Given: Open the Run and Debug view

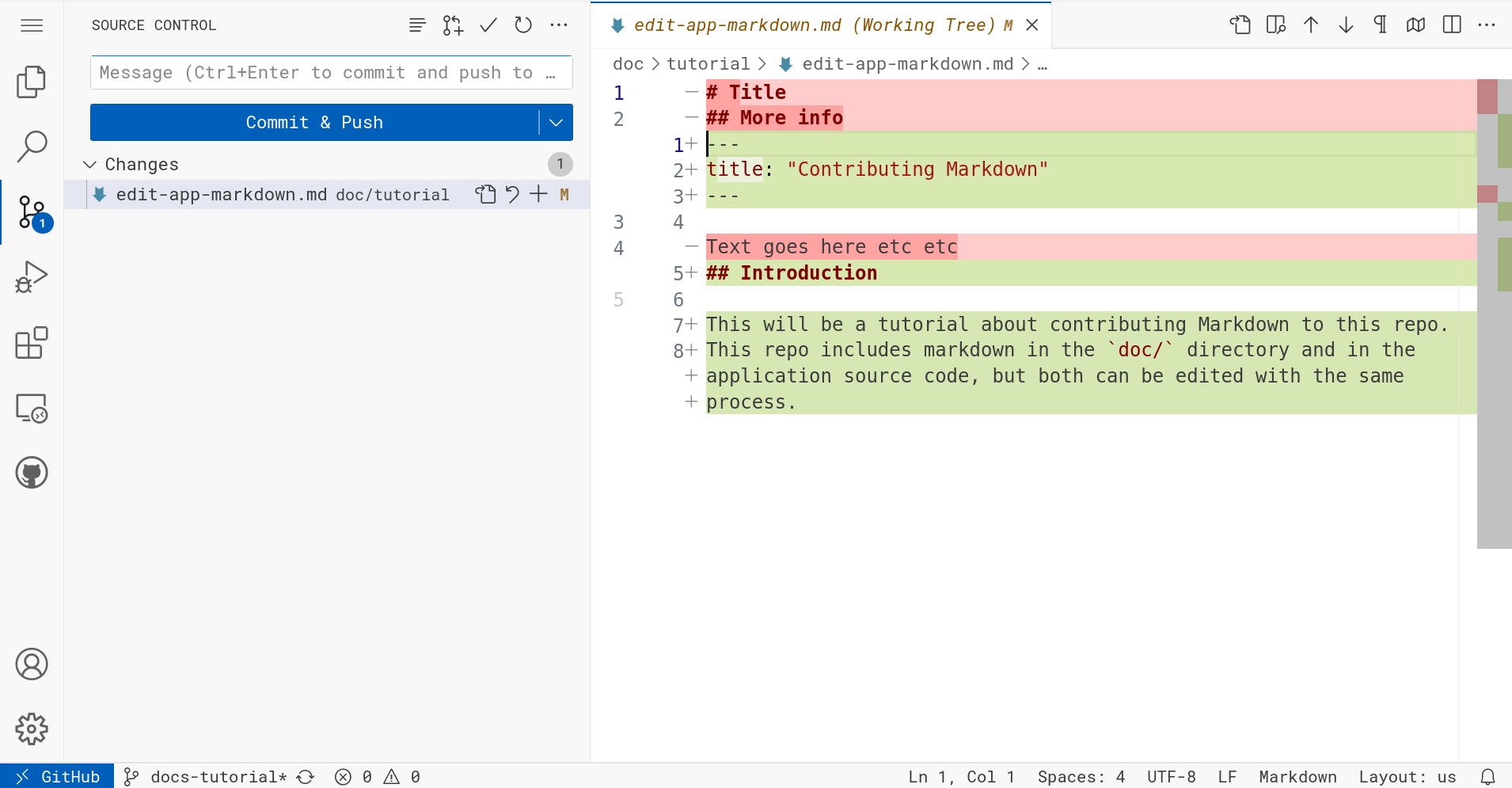Looking at the screenshot, I should [32, 277].
